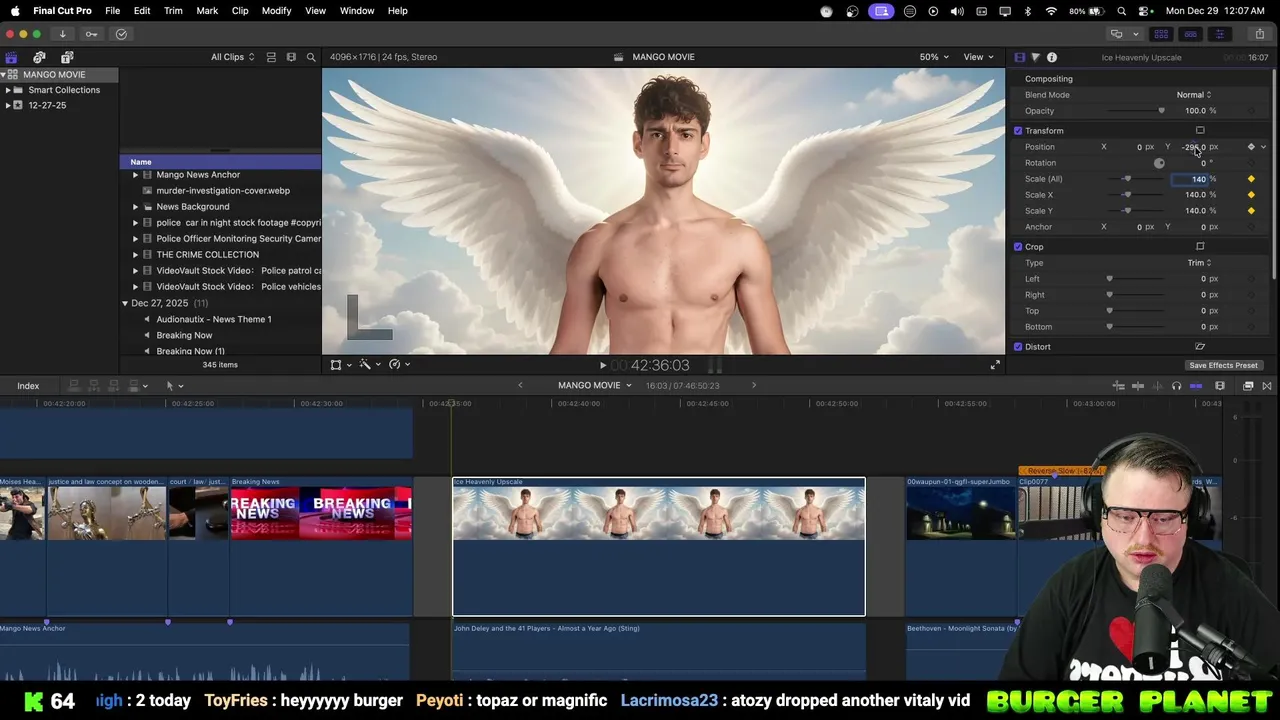Open the Crop Type Trim dropdown
This screenshot has height=720, width=1280.
(1199, 263)
